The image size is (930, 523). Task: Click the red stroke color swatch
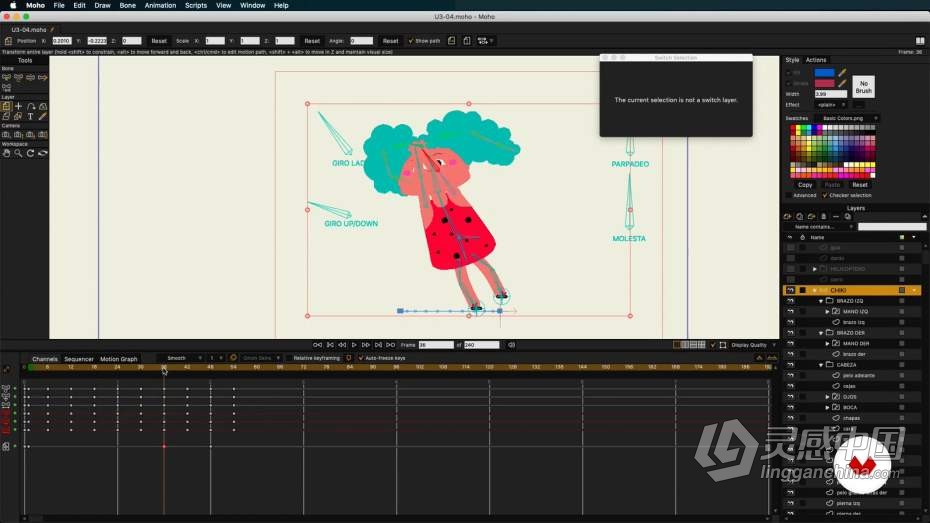824,83
